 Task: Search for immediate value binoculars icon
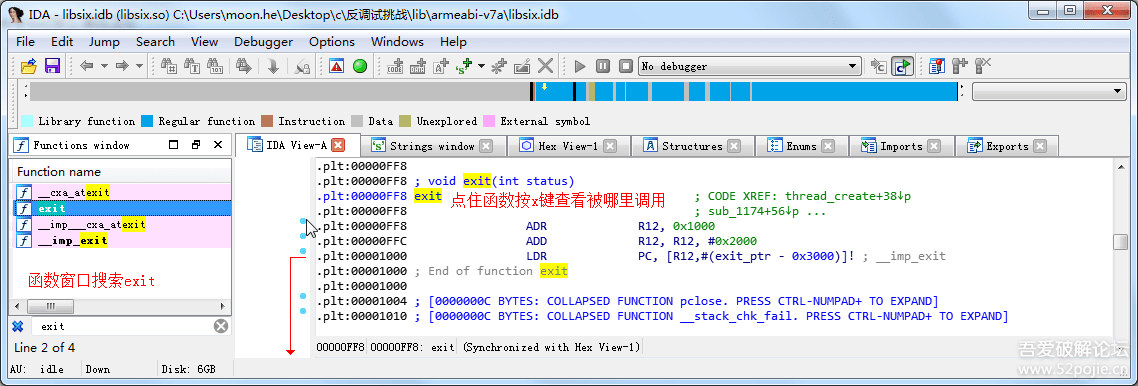coord(169,66)
